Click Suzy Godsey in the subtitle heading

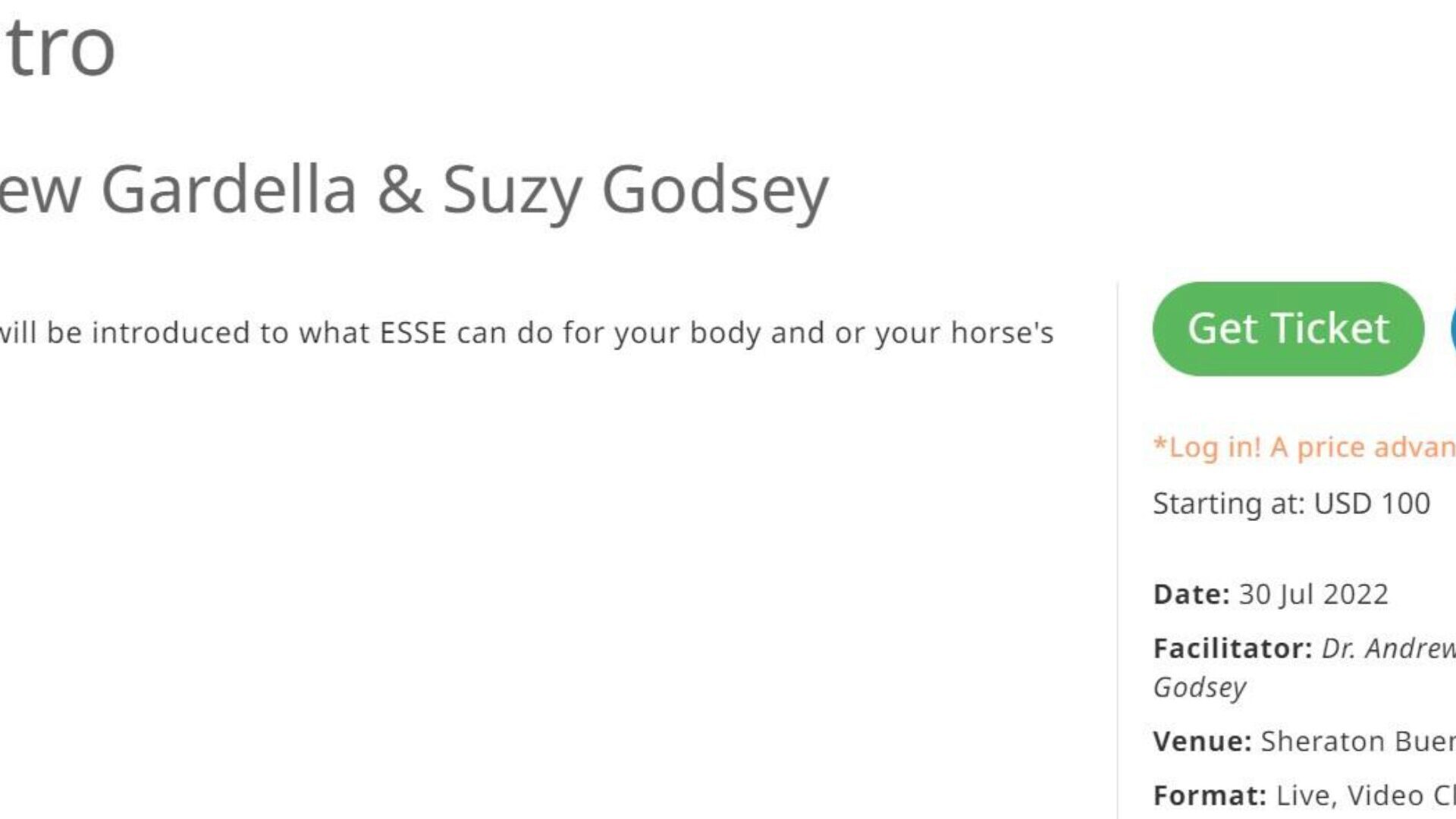(635, 190)
